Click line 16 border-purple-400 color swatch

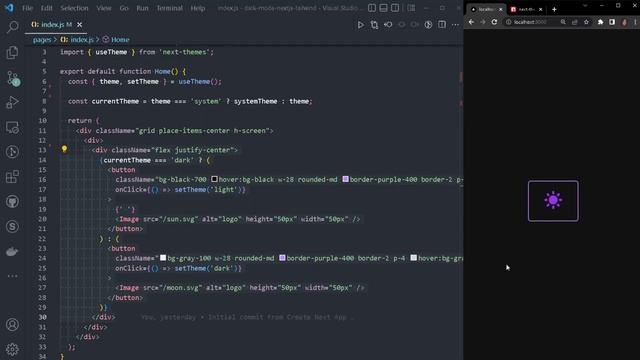coord(345,179)
